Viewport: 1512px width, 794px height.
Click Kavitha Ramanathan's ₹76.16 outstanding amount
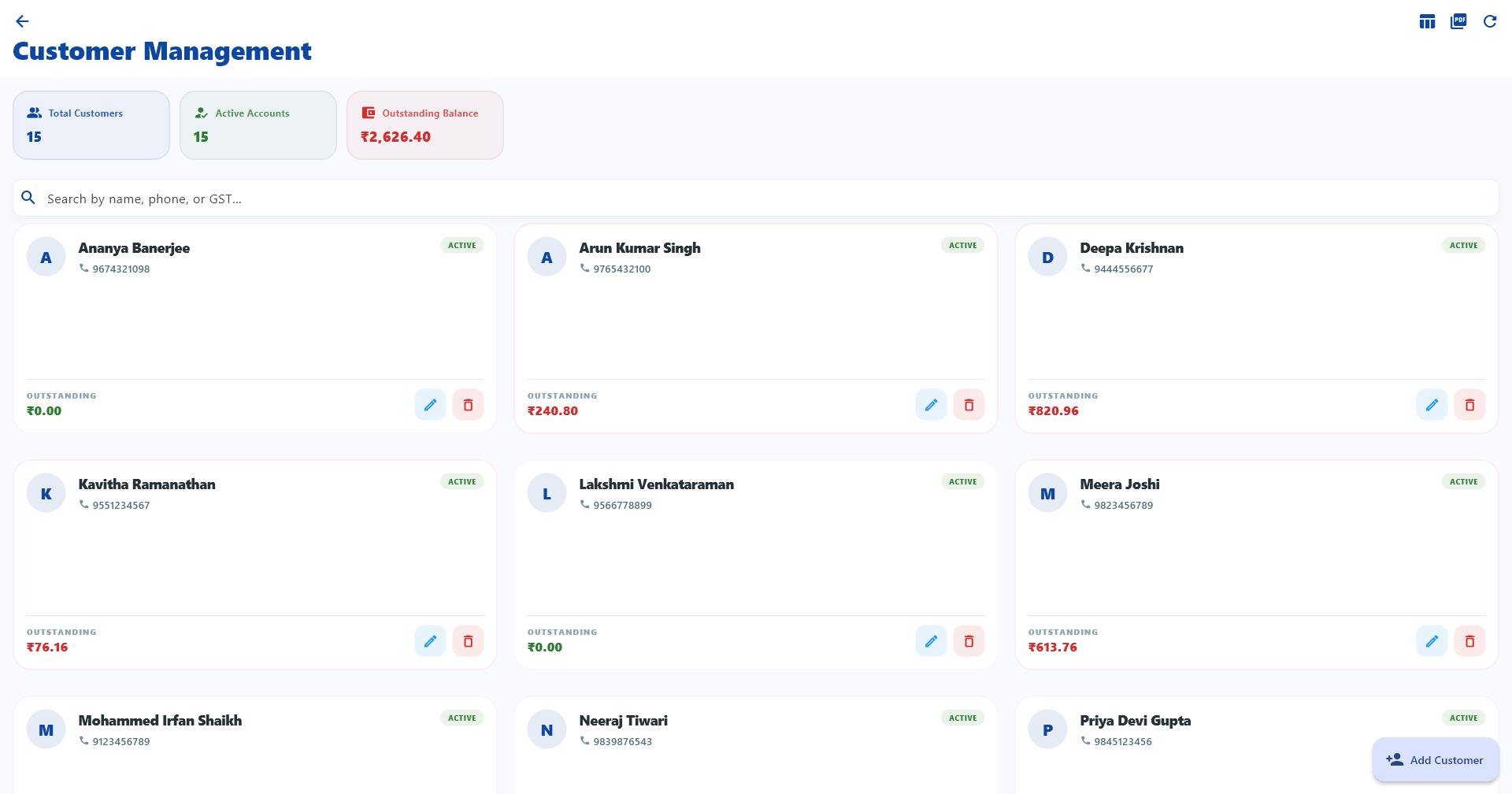coord(47,647)
